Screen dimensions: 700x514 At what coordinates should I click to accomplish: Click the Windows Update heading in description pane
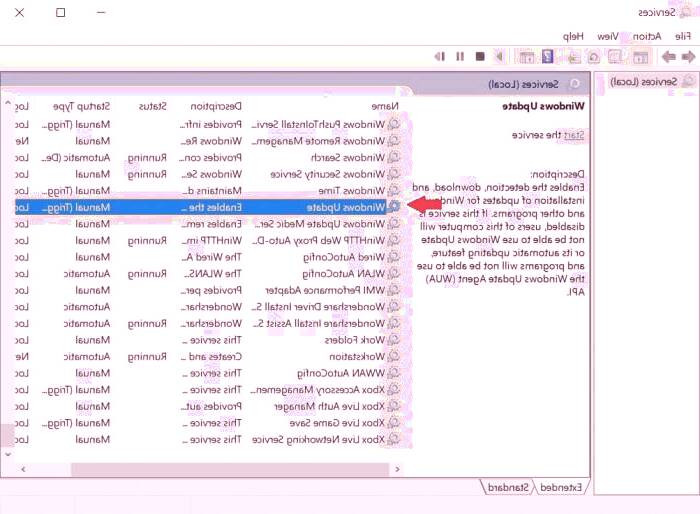pyautogui.click(x=543, y=106)
